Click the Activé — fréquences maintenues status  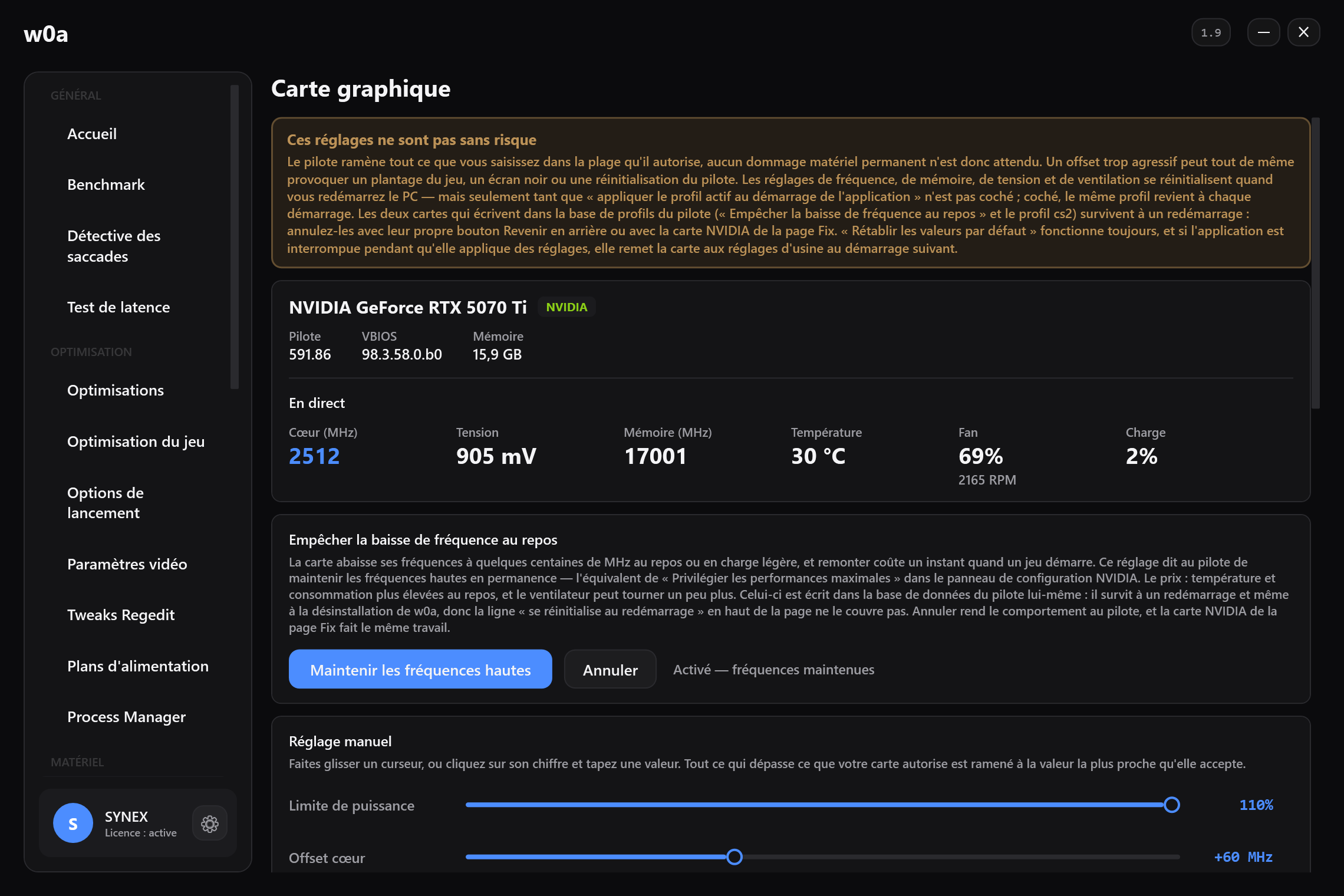(x=773, y=670)
